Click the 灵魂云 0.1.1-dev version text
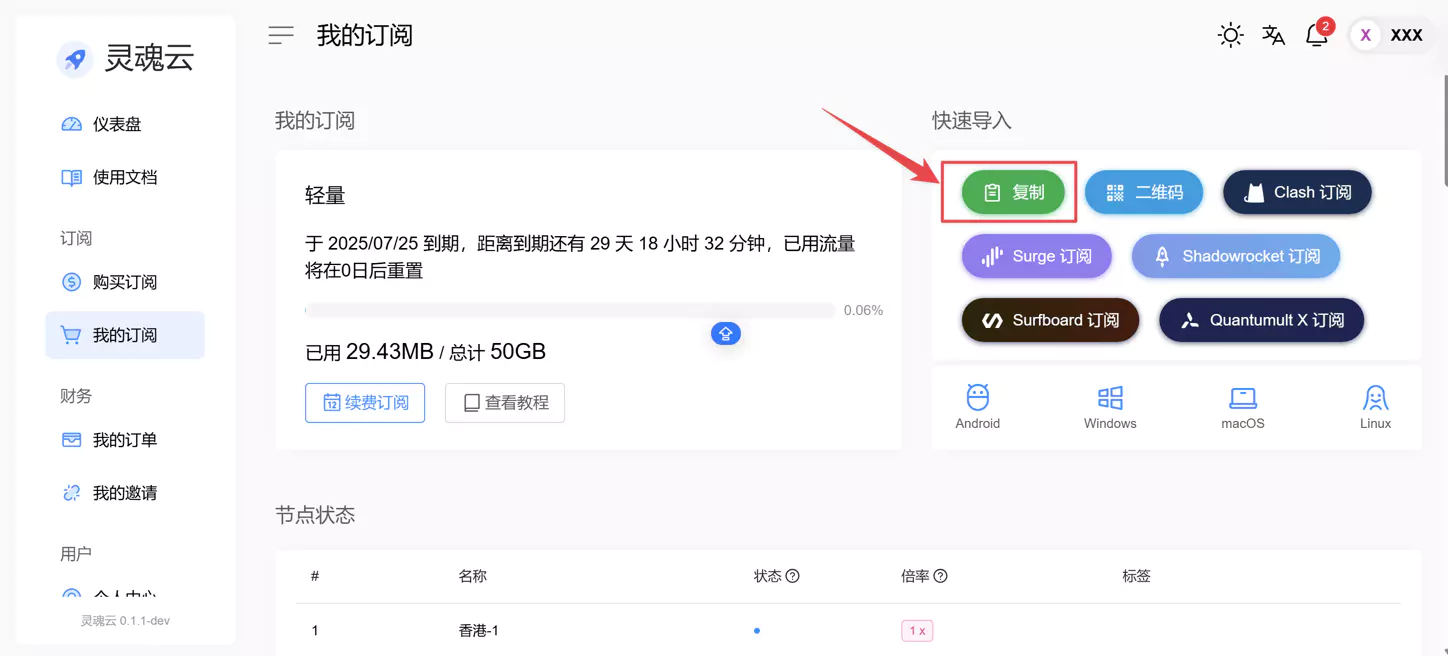This screenshot has width=1448, height=656. click(x=125, y=621)
